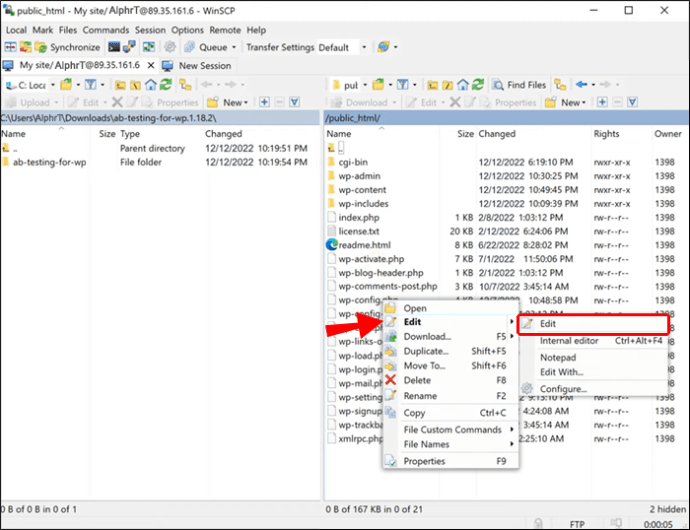Open the terminal console icon
The width and height of the screenshot is (690, 530).
pos(114,47)
